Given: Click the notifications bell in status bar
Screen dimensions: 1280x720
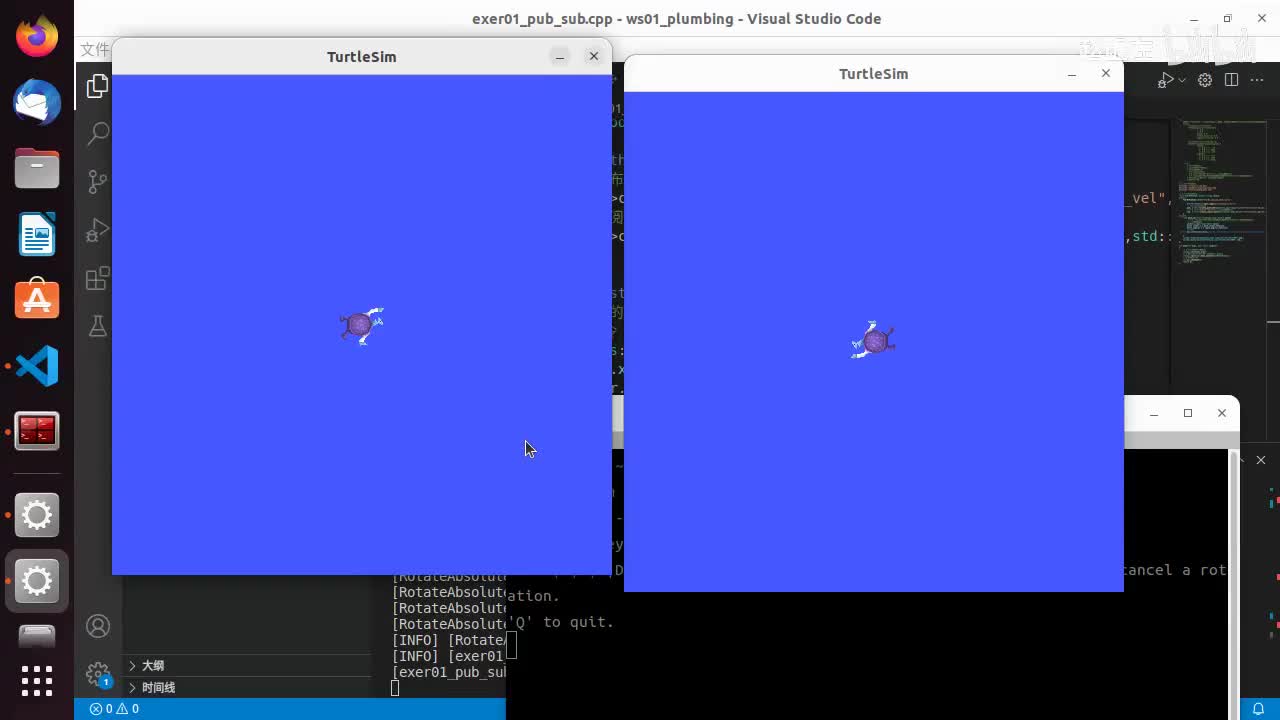Looking at the screenshot, I should click(1258, 709).
